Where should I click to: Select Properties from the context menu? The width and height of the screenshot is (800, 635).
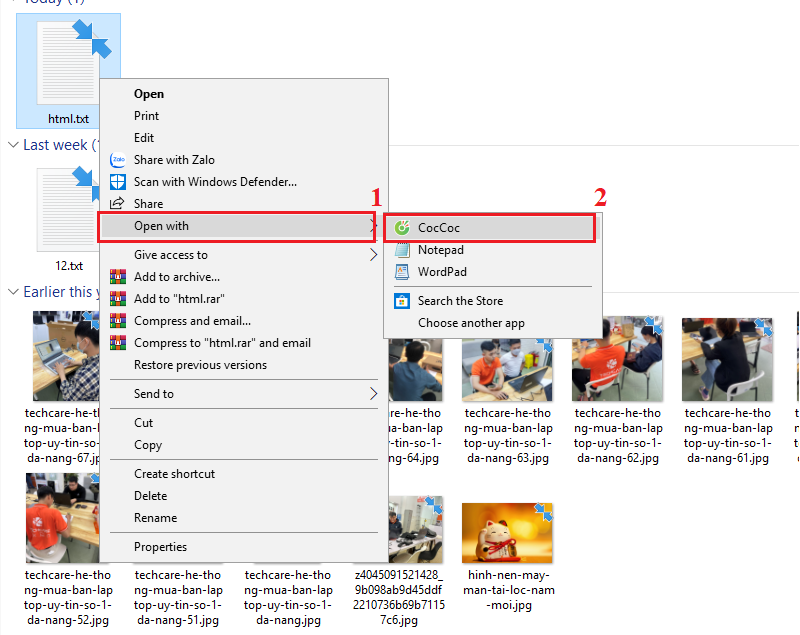pyautogui.click(x=160, y=547)
